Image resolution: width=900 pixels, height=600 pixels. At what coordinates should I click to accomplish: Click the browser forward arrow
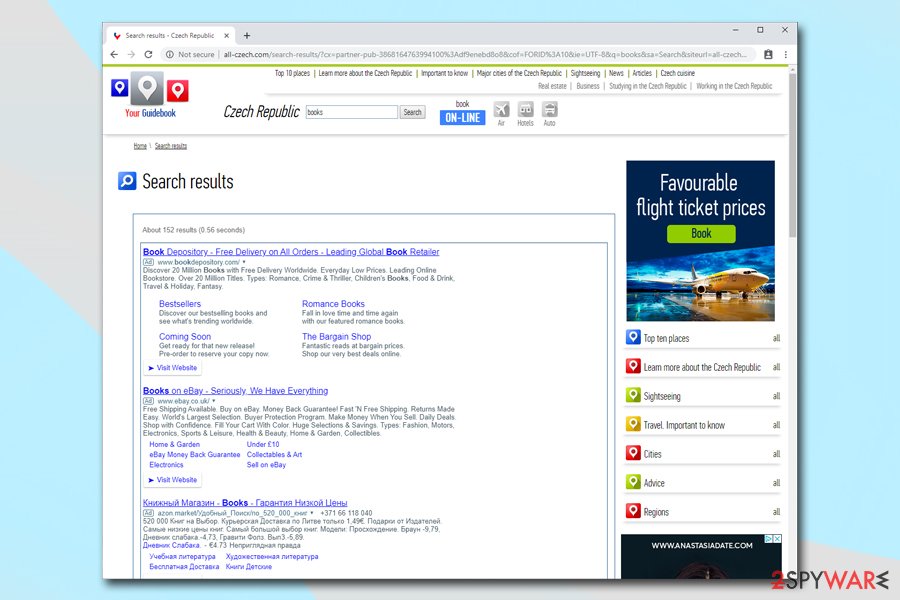[x=131, y=55]
